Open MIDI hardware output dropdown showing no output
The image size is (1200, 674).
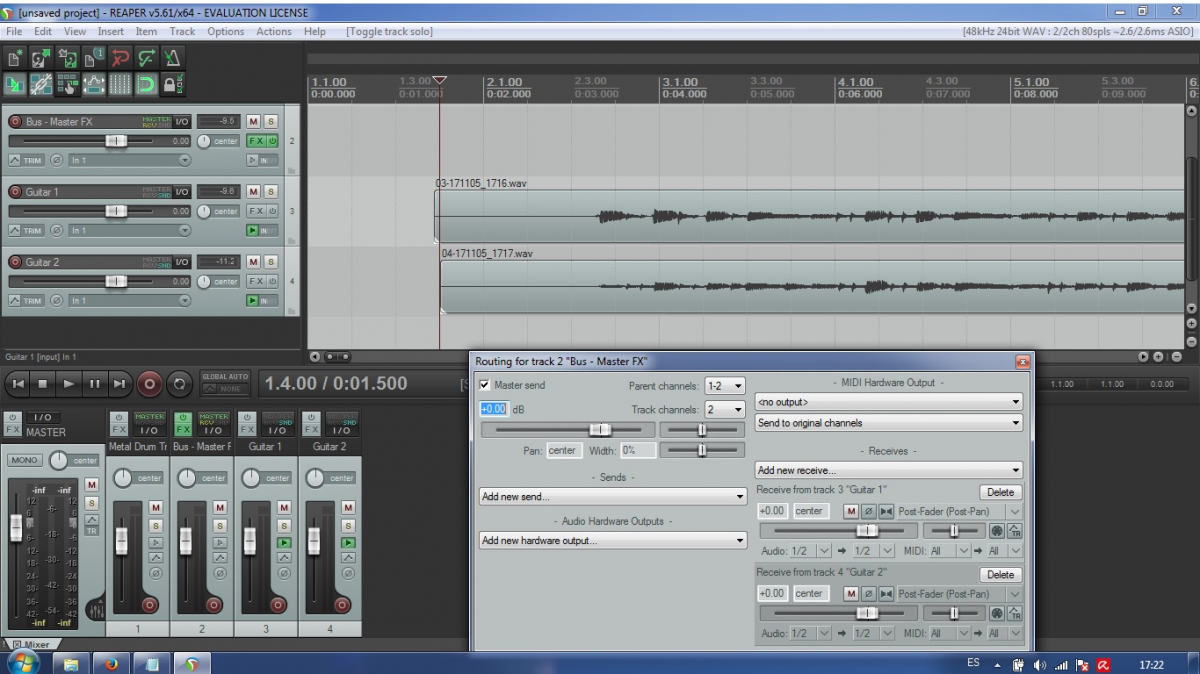tap(888, 402)
